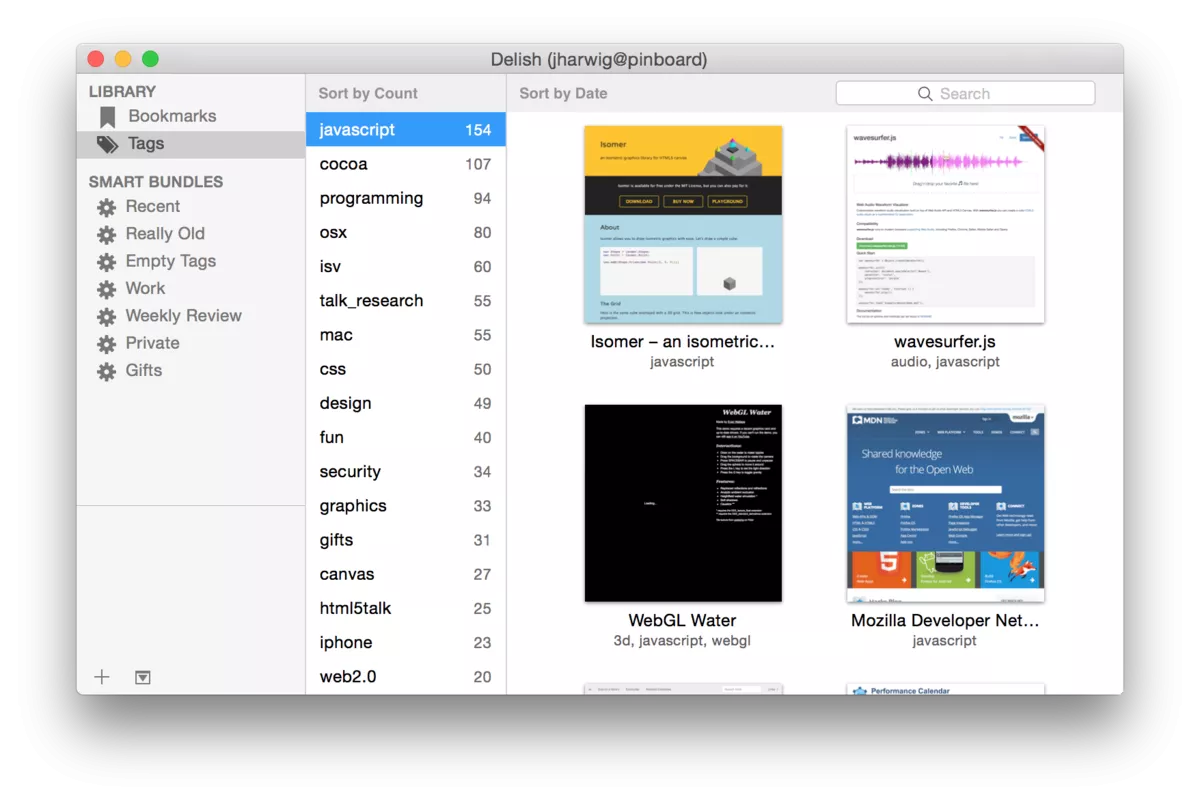This screenshot has height=804, width=1200.
Task: Click the 'WebGL Water' title under its thumbnail
Action: coord(682,621)
